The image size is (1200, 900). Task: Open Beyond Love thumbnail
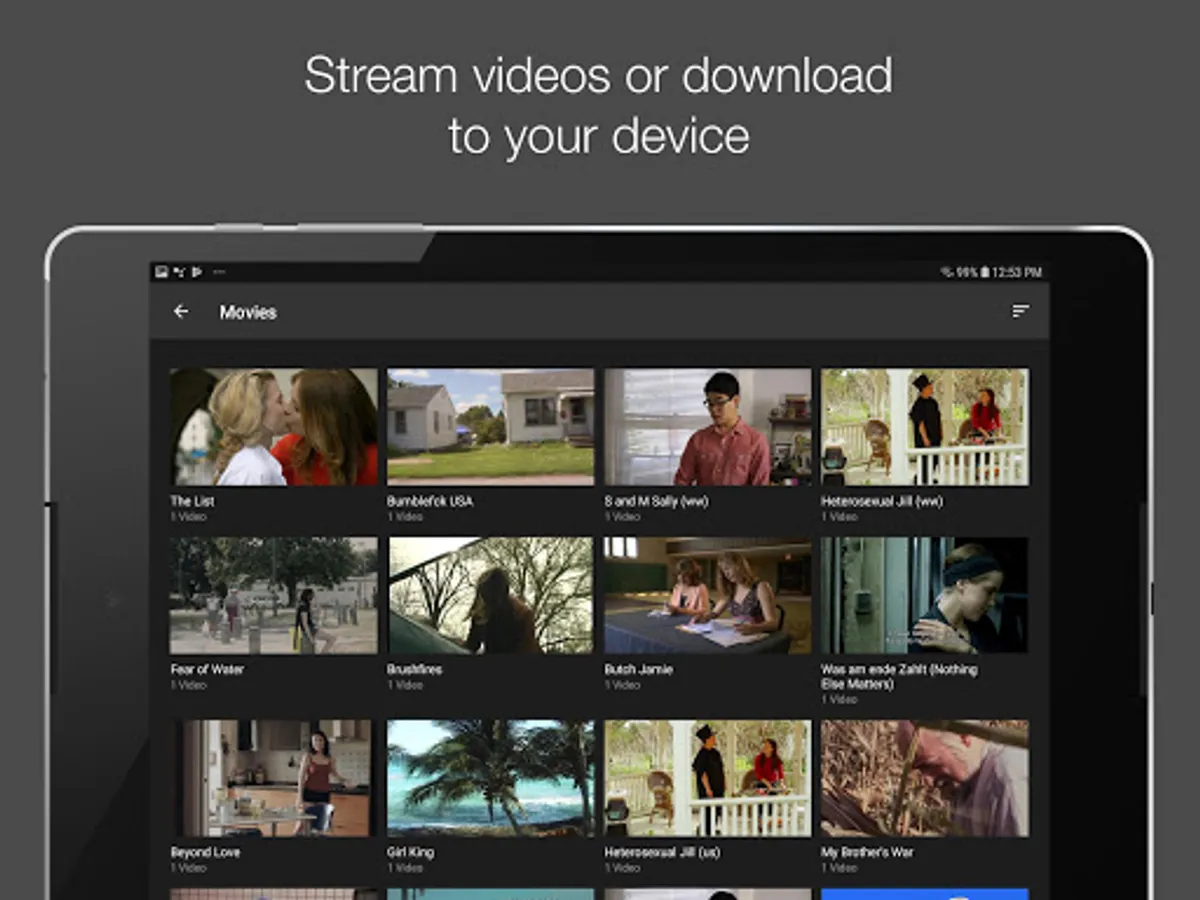point(274,778)
